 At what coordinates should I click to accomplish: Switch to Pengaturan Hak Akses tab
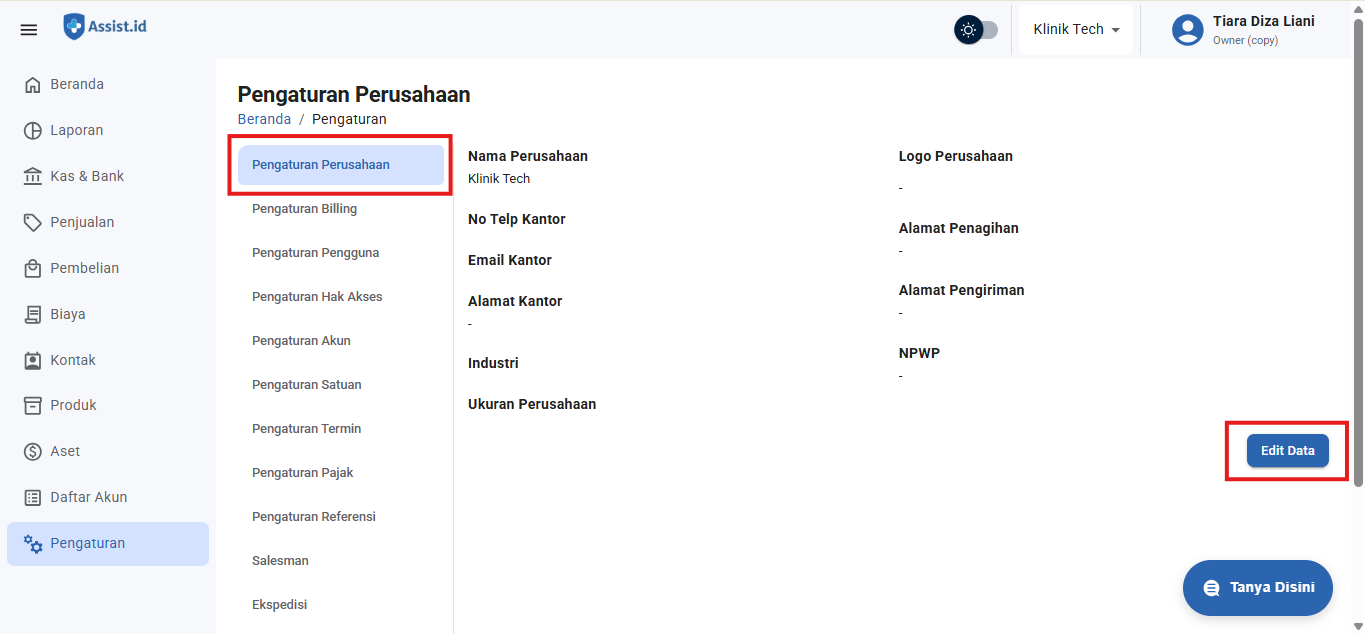(x=317, y=297)
